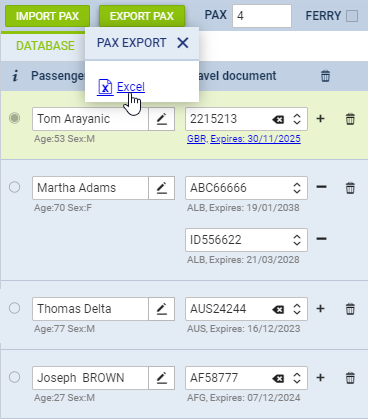
Task: Click text ALB, Expires: 19/01/2038
Action: click(x=243, y=208)
